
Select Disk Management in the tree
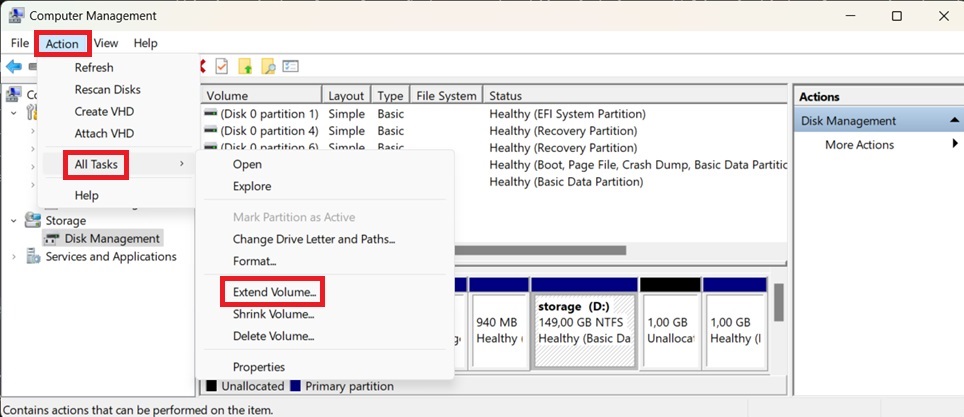[x=111, y=238]
